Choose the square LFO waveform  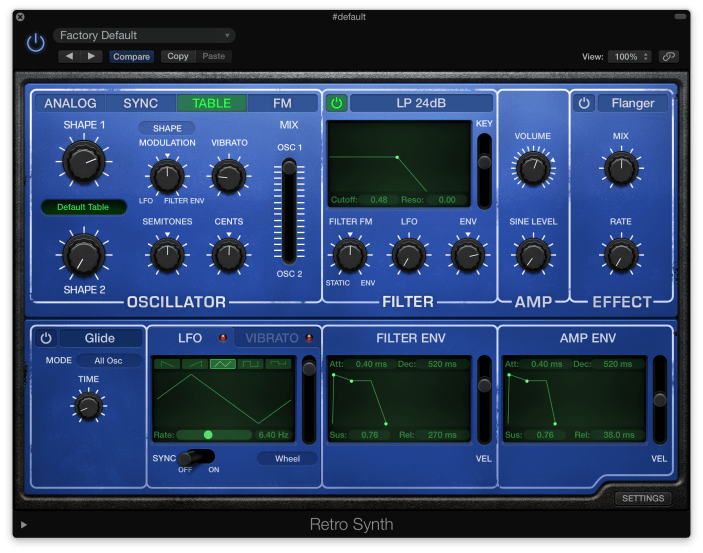tap(251, 364)
